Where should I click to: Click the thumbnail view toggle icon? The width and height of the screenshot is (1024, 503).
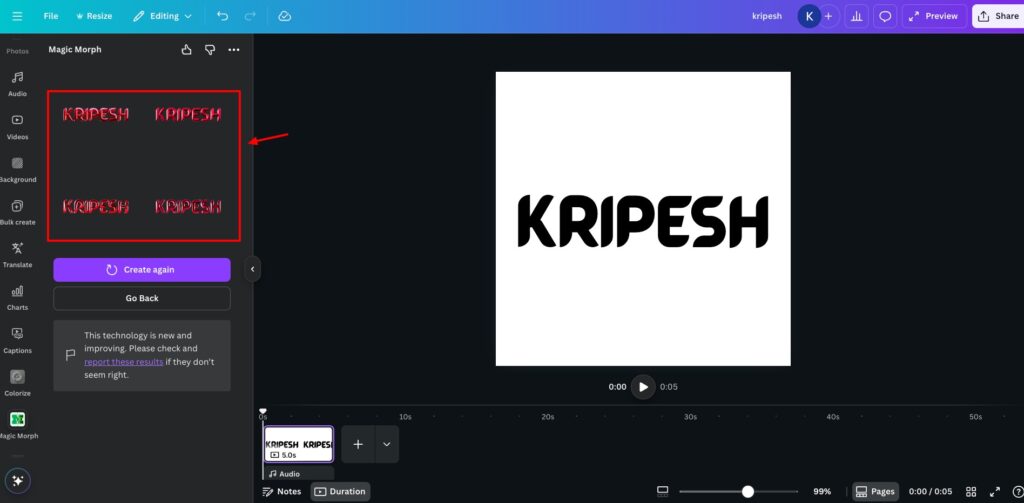tap(662, 491)
